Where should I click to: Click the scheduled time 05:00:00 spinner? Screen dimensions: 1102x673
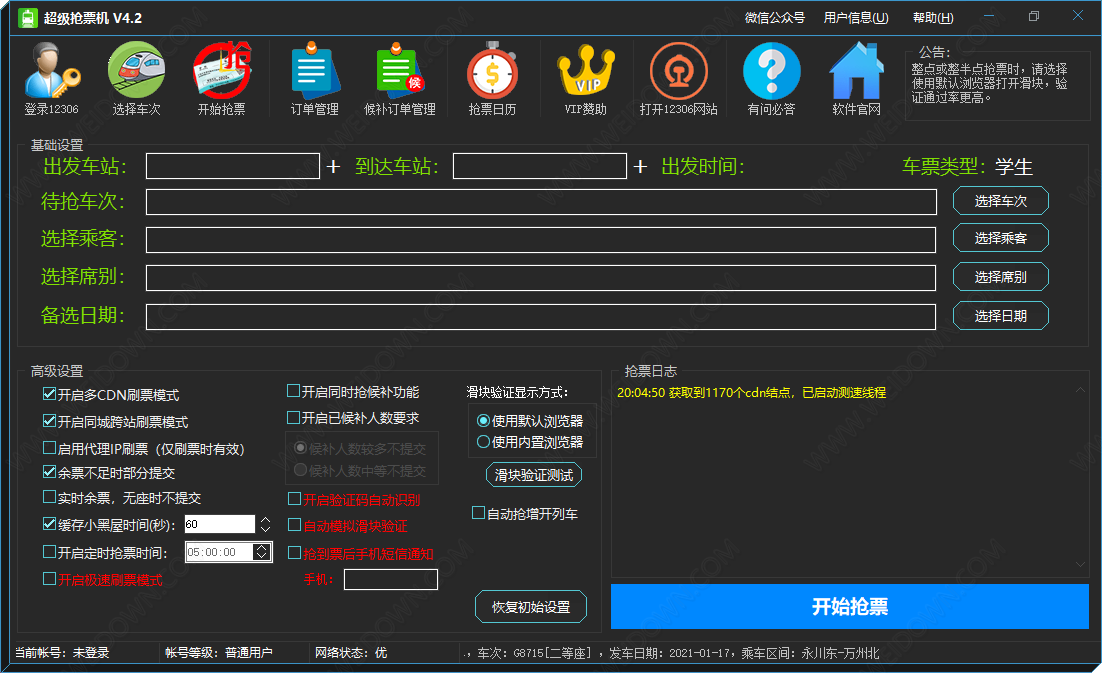tap(261, 552)
